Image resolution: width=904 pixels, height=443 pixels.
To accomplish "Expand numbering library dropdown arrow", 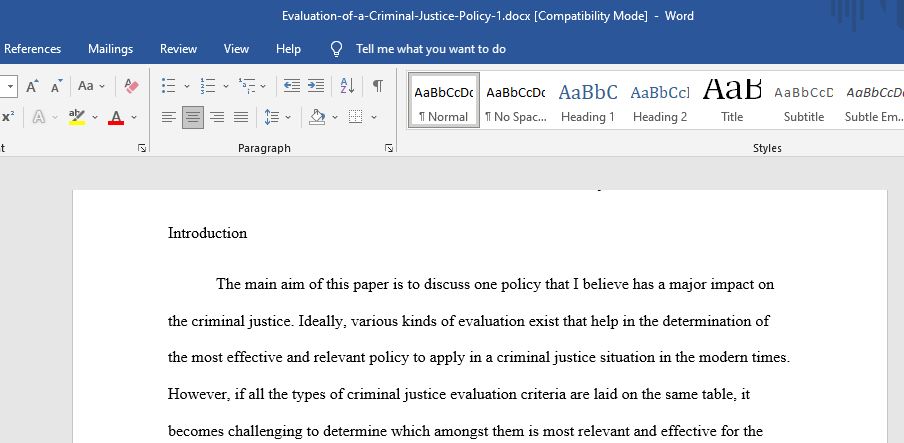I will point(226,87).
